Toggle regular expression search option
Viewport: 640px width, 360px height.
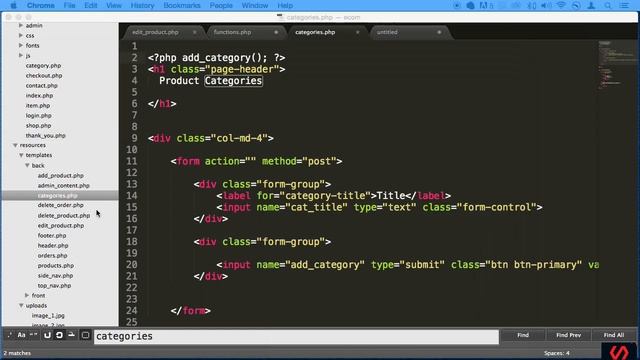pos(9,336)
